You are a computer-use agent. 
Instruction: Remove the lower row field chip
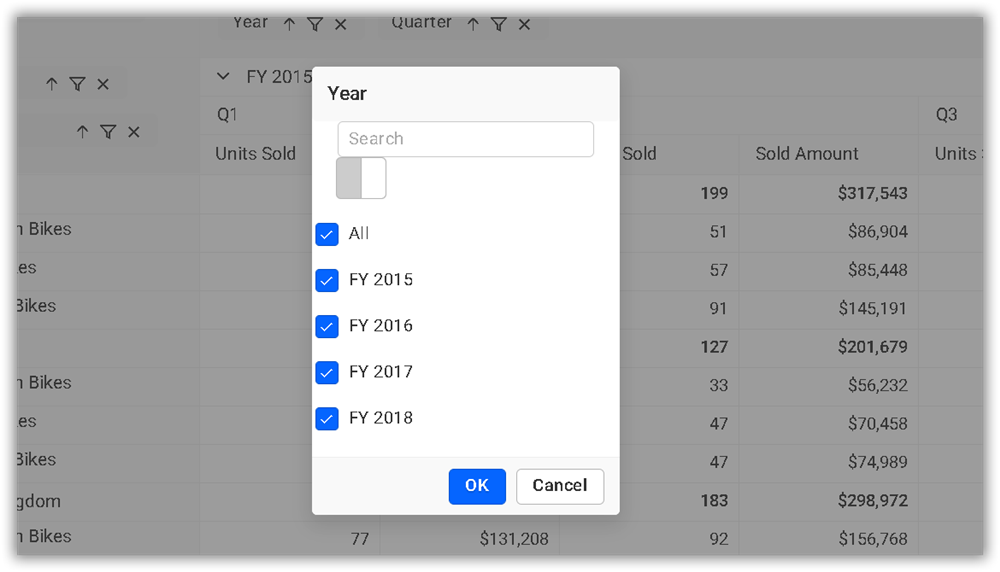[x=134, y=132]
